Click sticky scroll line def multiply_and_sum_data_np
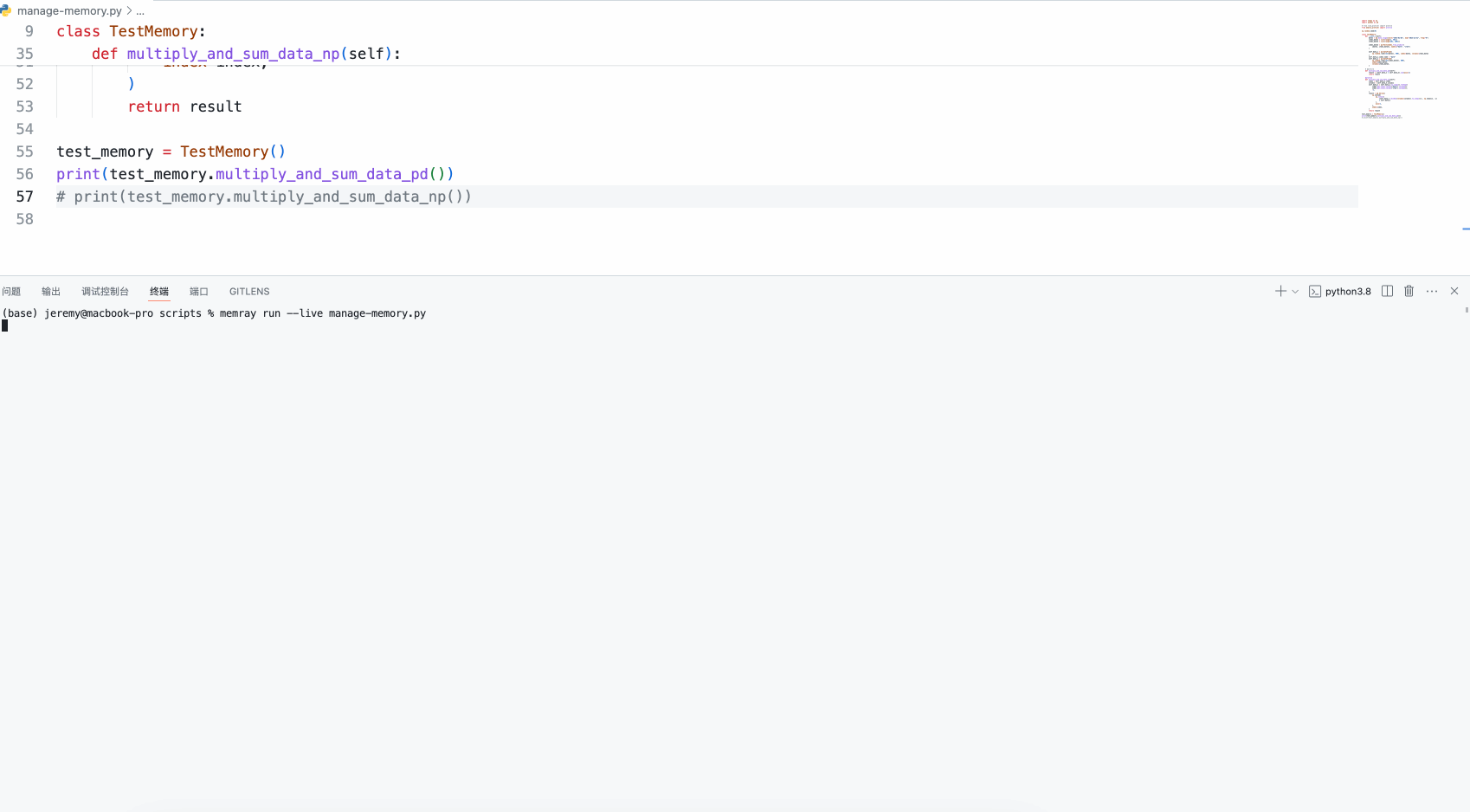 [246, 54]
